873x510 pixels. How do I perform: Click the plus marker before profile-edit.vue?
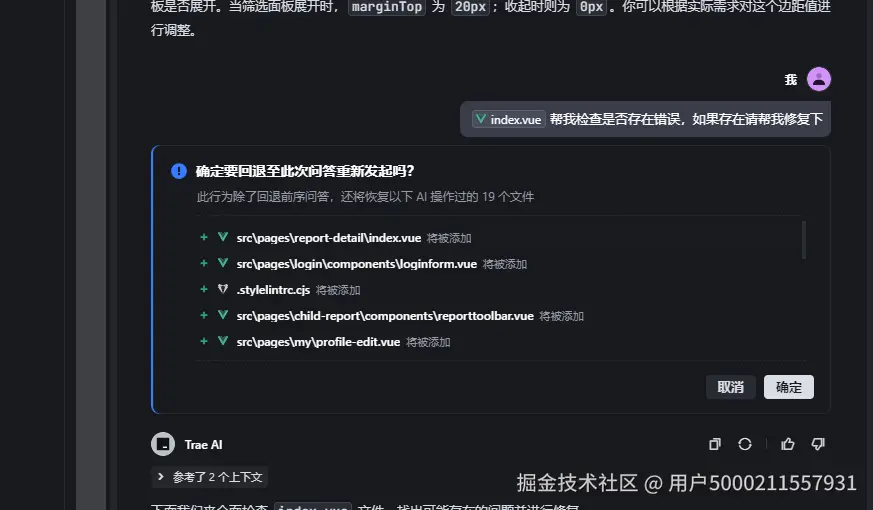click(x=204, y=341)
